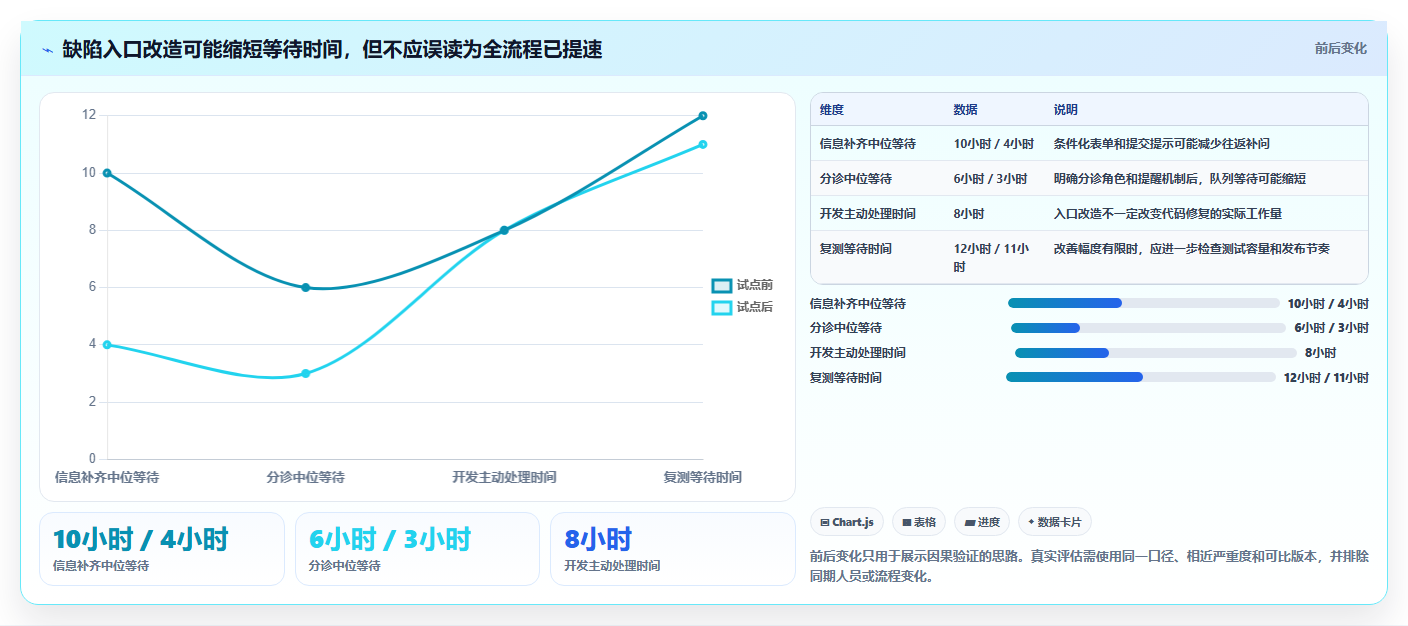Click the 开发主动处理时间 progress bar
The height and width of the screenshot is (626, 1408).
(x=1155, y=353)
